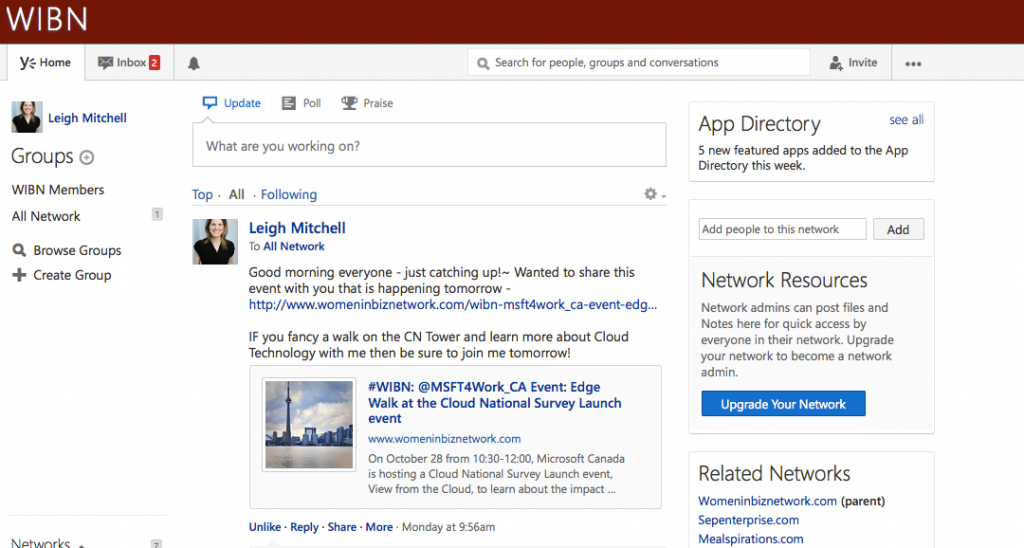Open notifications bell icon

pos(193,63)
